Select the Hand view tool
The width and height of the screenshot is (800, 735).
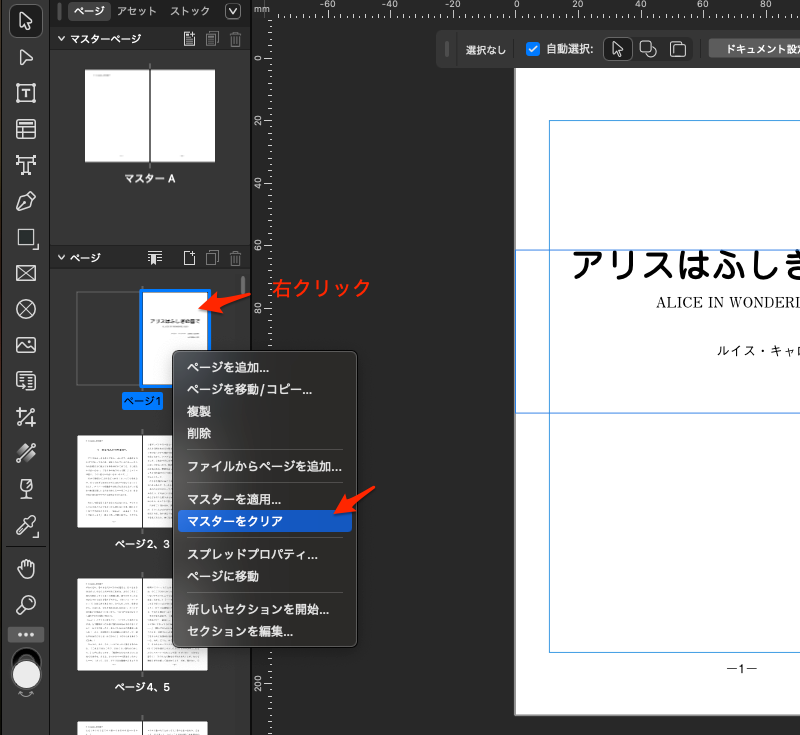[x=26, y=569]
